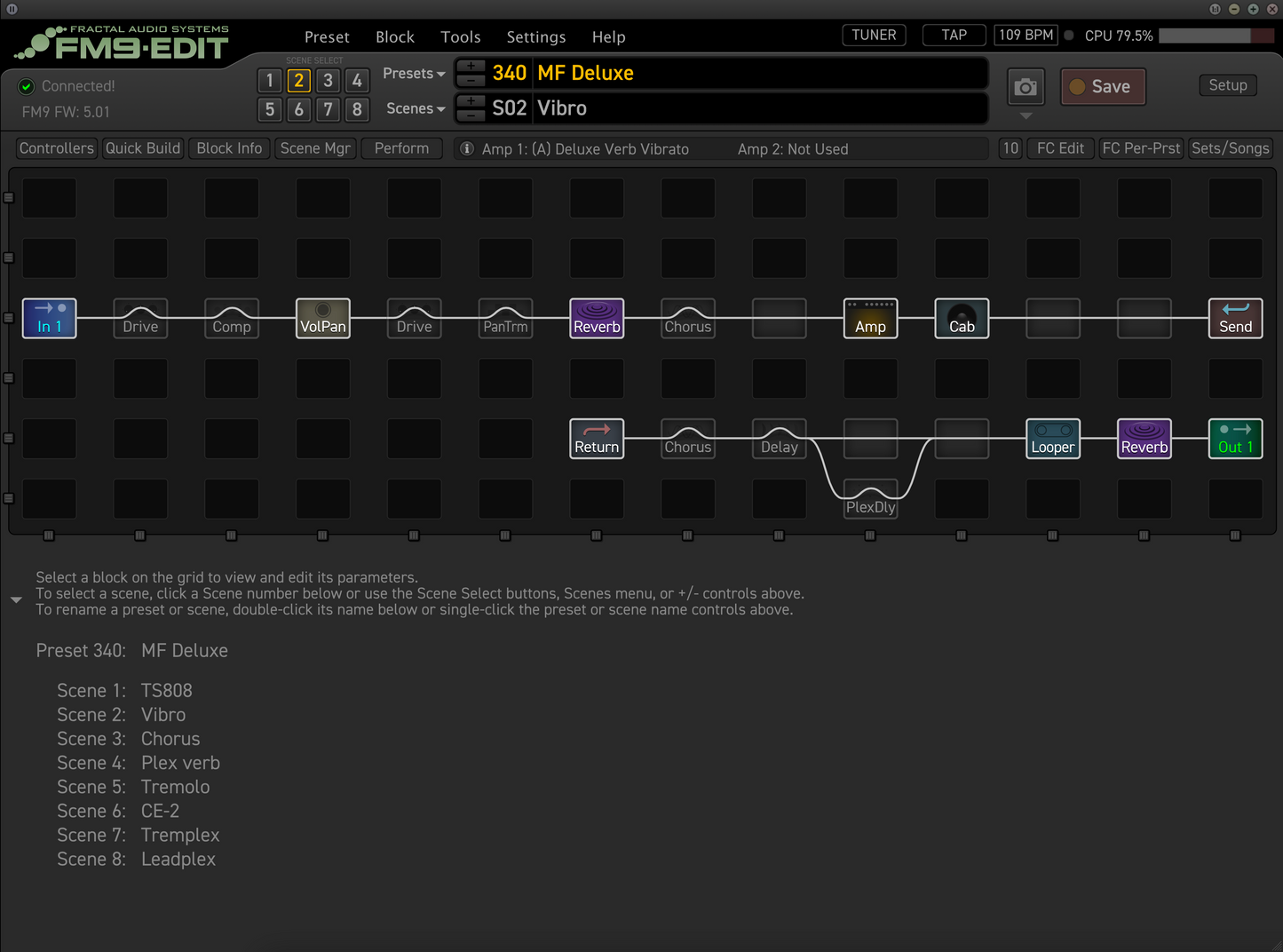The height and width of the screenshot is (952, 1283).
Task: Click the scene plus/minus stepper
Action: pyautogui.click(x=471, y=108)
